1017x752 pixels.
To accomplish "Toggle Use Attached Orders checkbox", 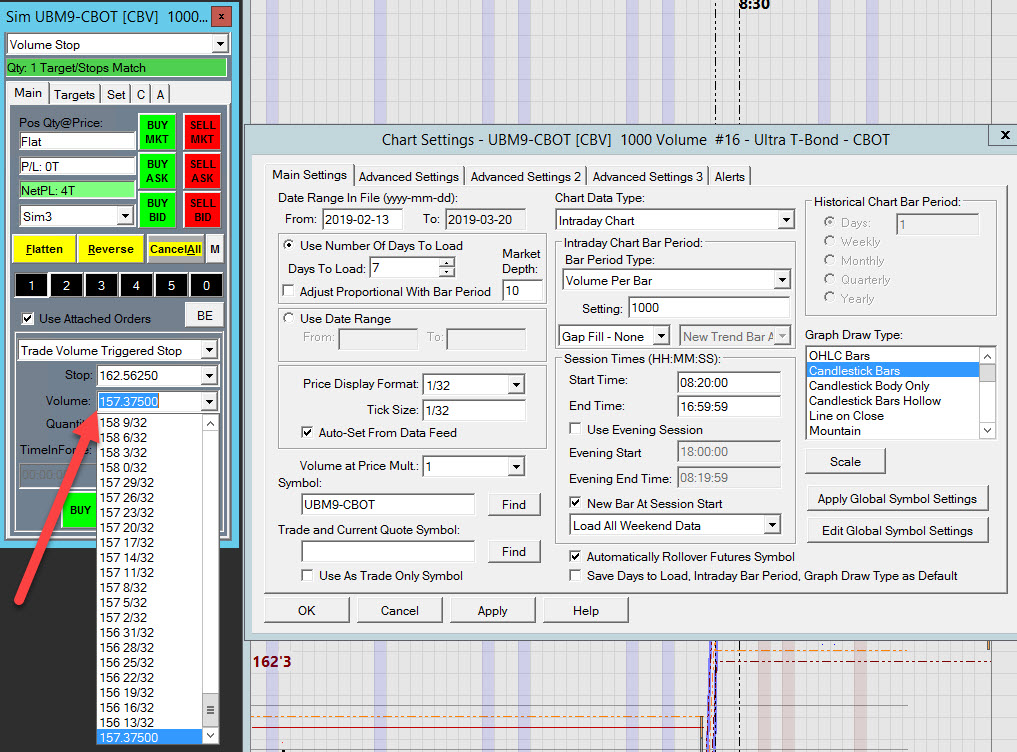I will pos(28,319).
